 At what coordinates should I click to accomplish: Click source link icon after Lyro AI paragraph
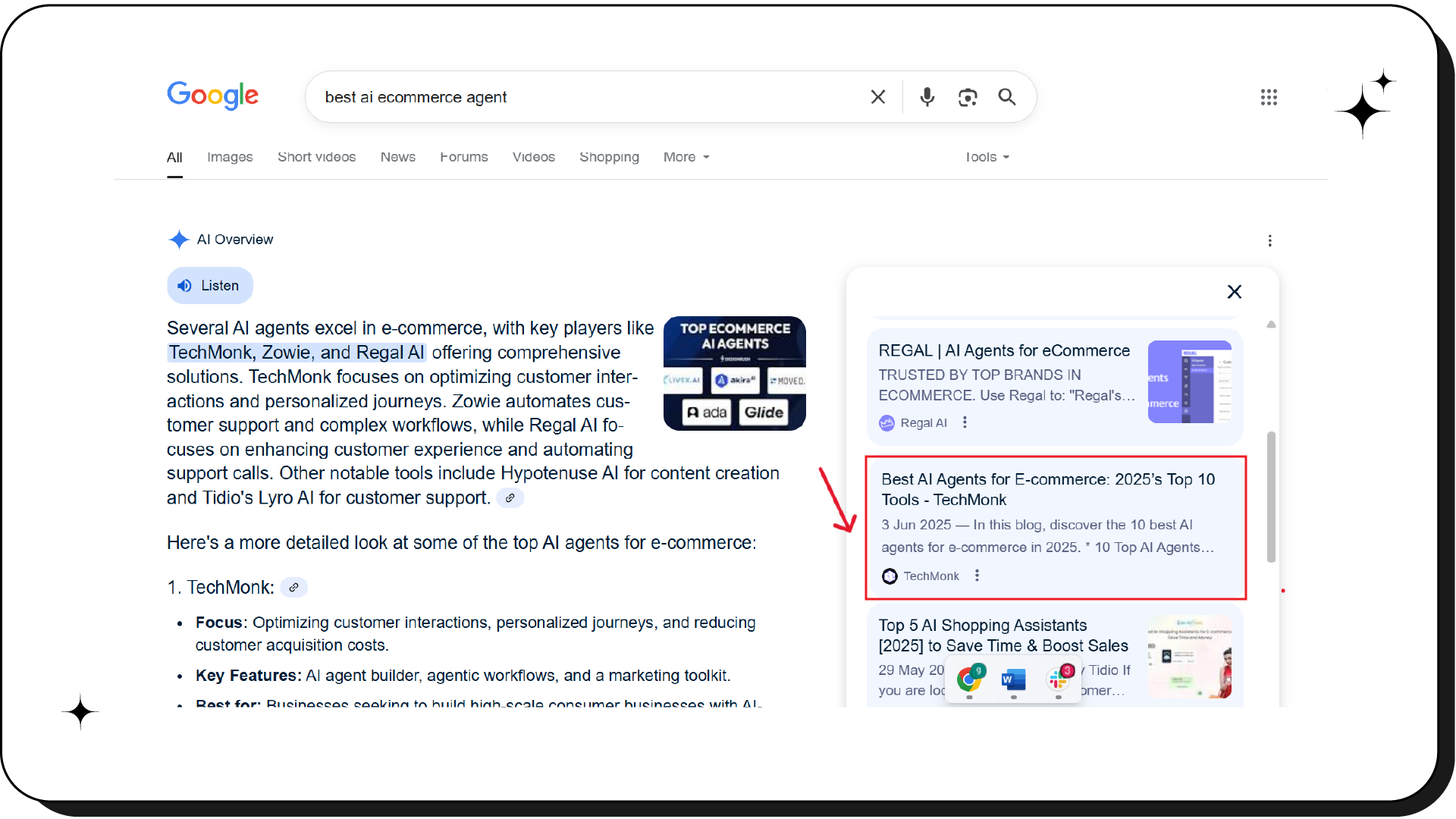[x=510, y=498]
